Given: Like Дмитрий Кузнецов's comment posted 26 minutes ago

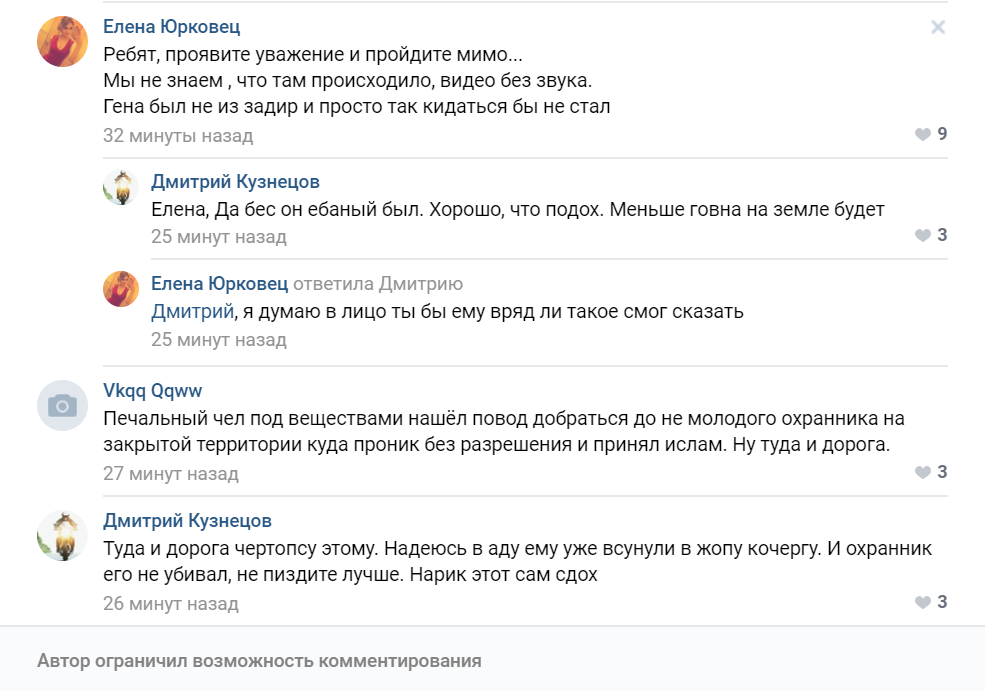Looking at the screenshot, I should click(x=930, y=602).
